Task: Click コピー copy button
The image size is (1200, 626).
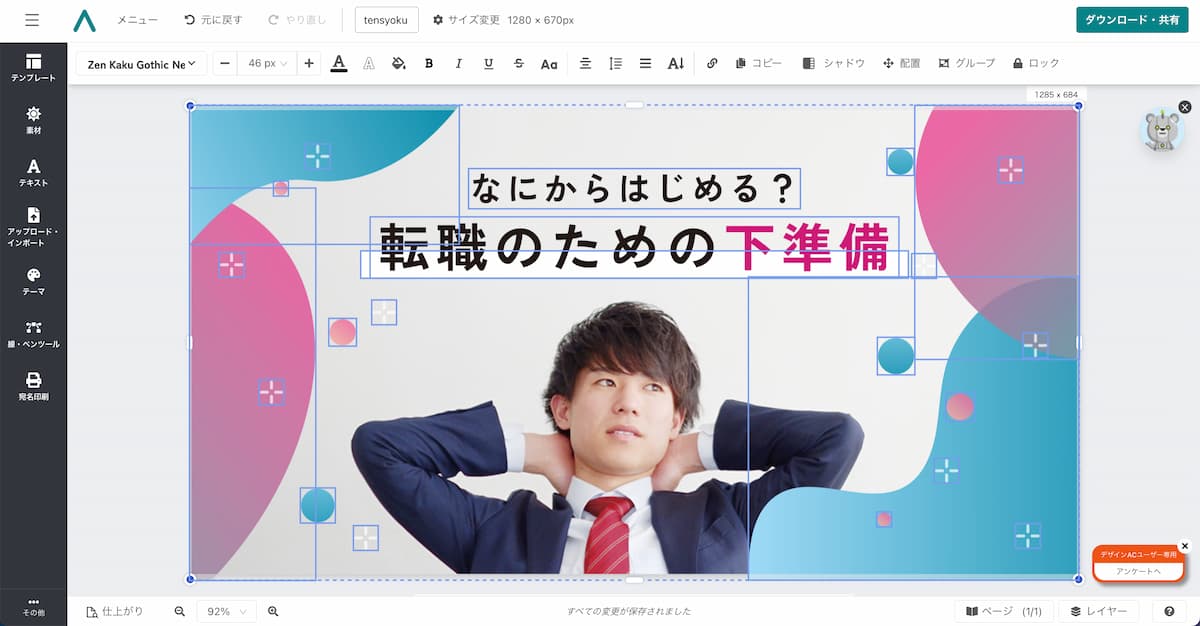Action: (x=758, y=63)
